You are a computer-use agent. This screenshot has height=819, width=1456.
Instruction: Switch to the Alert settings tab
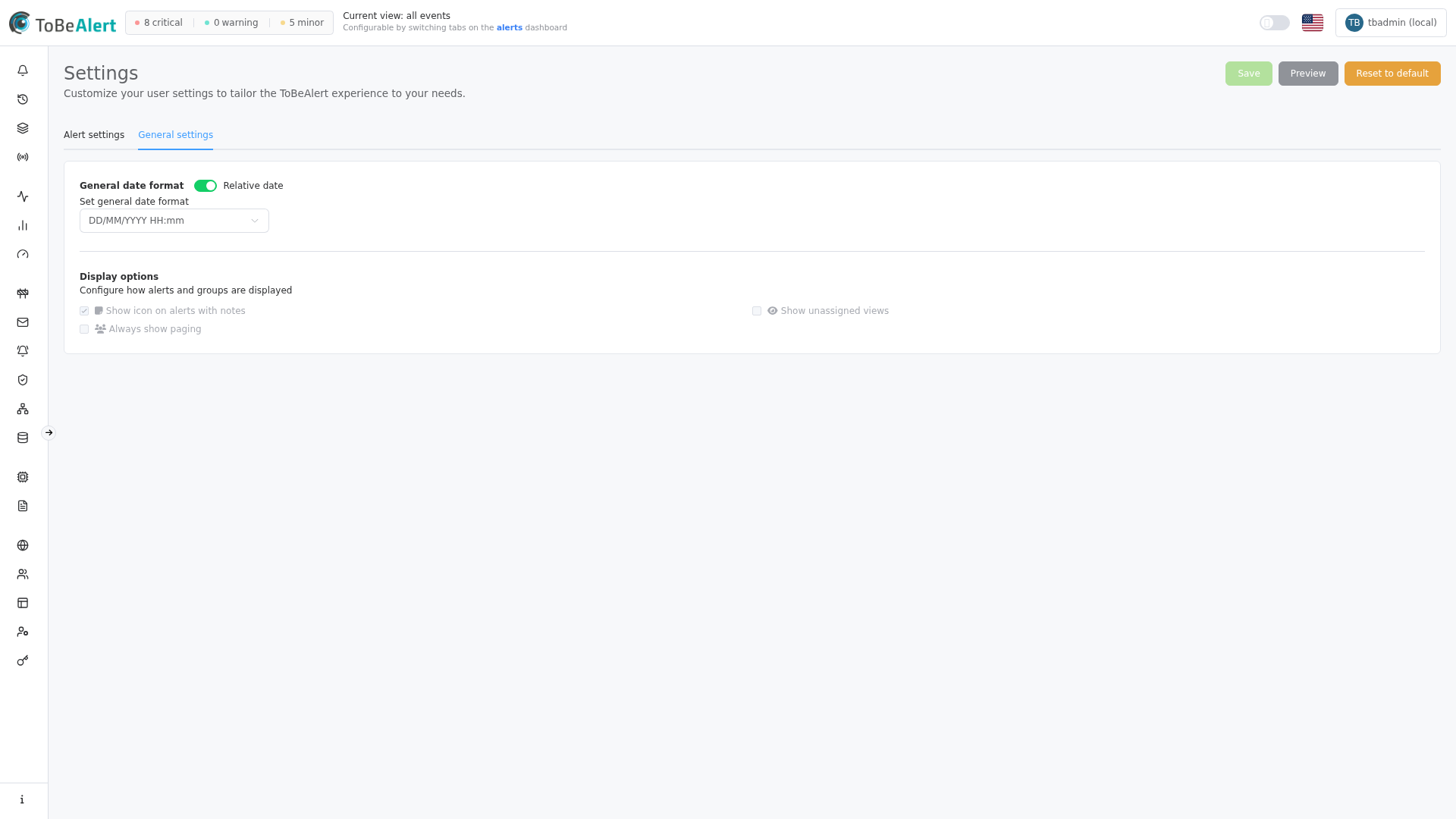pyautogui.click(x=94, y=135)
